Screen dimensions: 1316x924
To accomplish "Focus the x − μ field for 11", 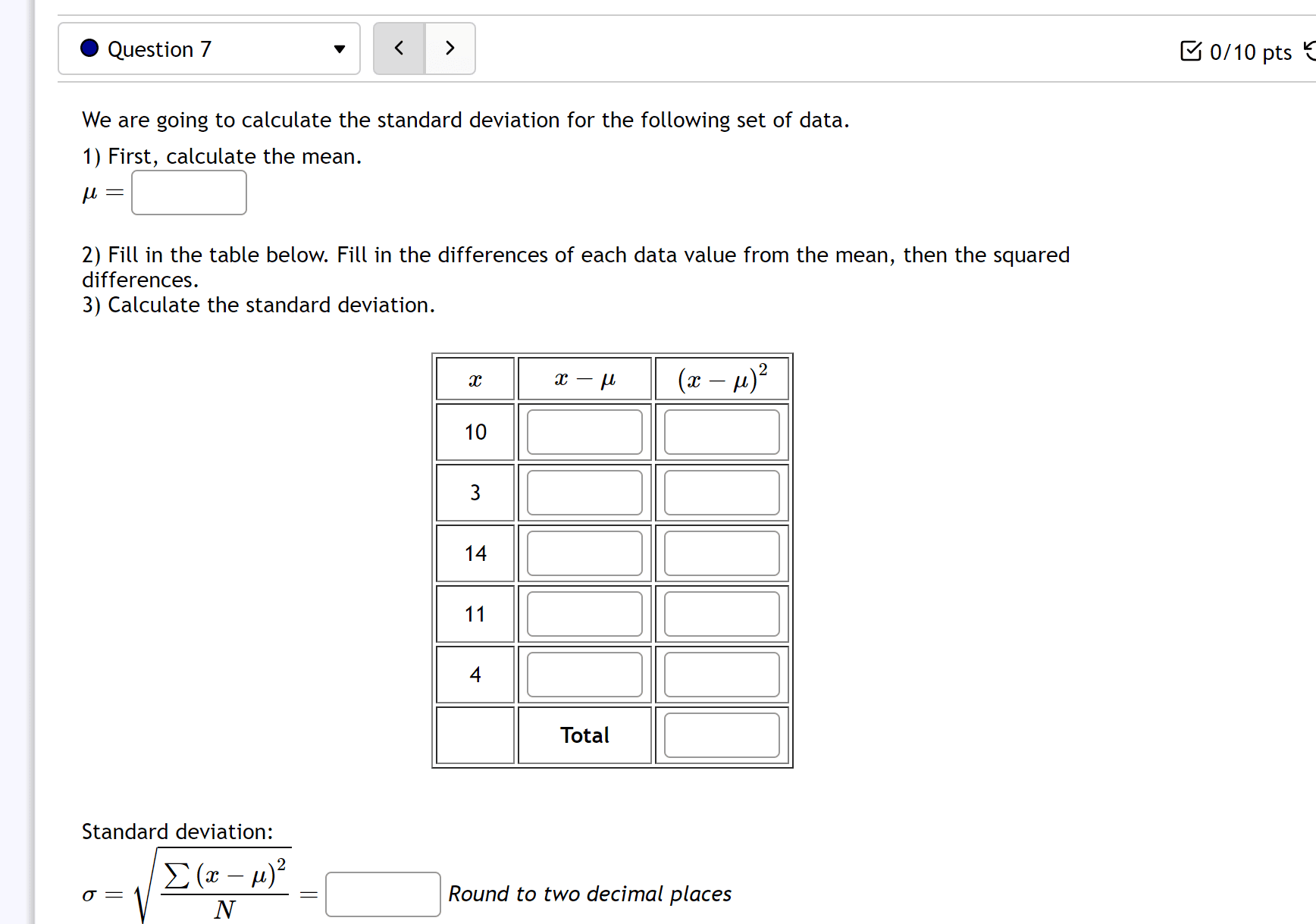I will tap(584, 614).
